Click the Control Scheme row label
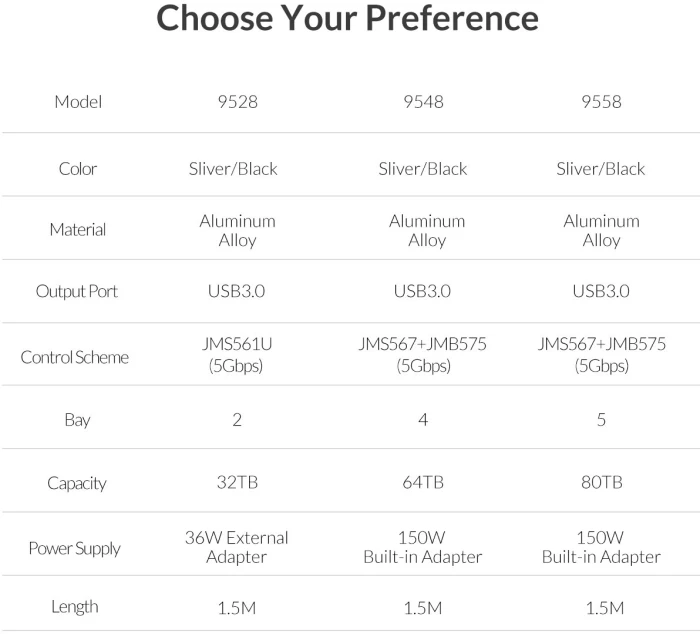 click(75, 357)
